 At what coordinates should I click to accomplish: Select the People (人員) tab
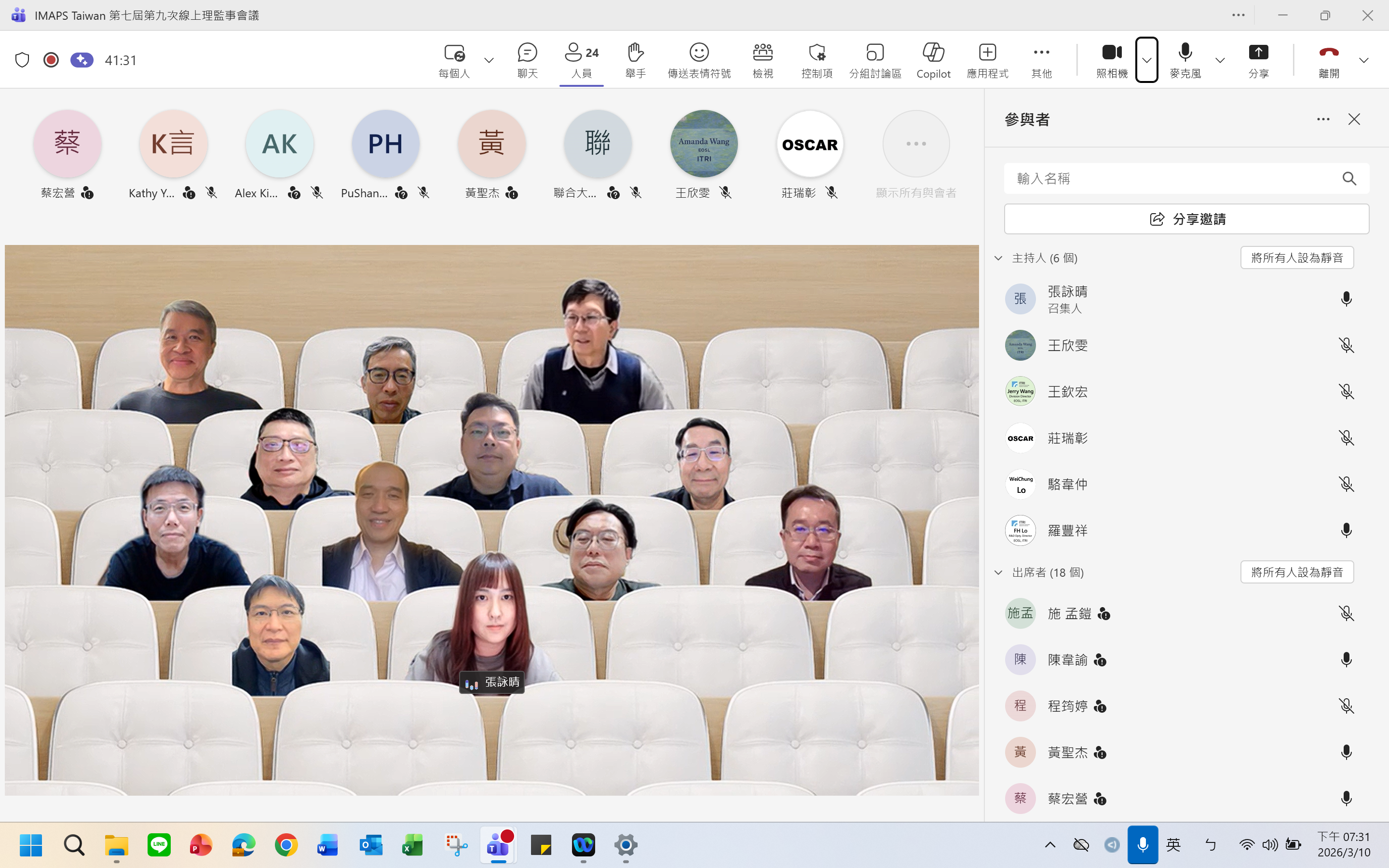pos(581,59)
